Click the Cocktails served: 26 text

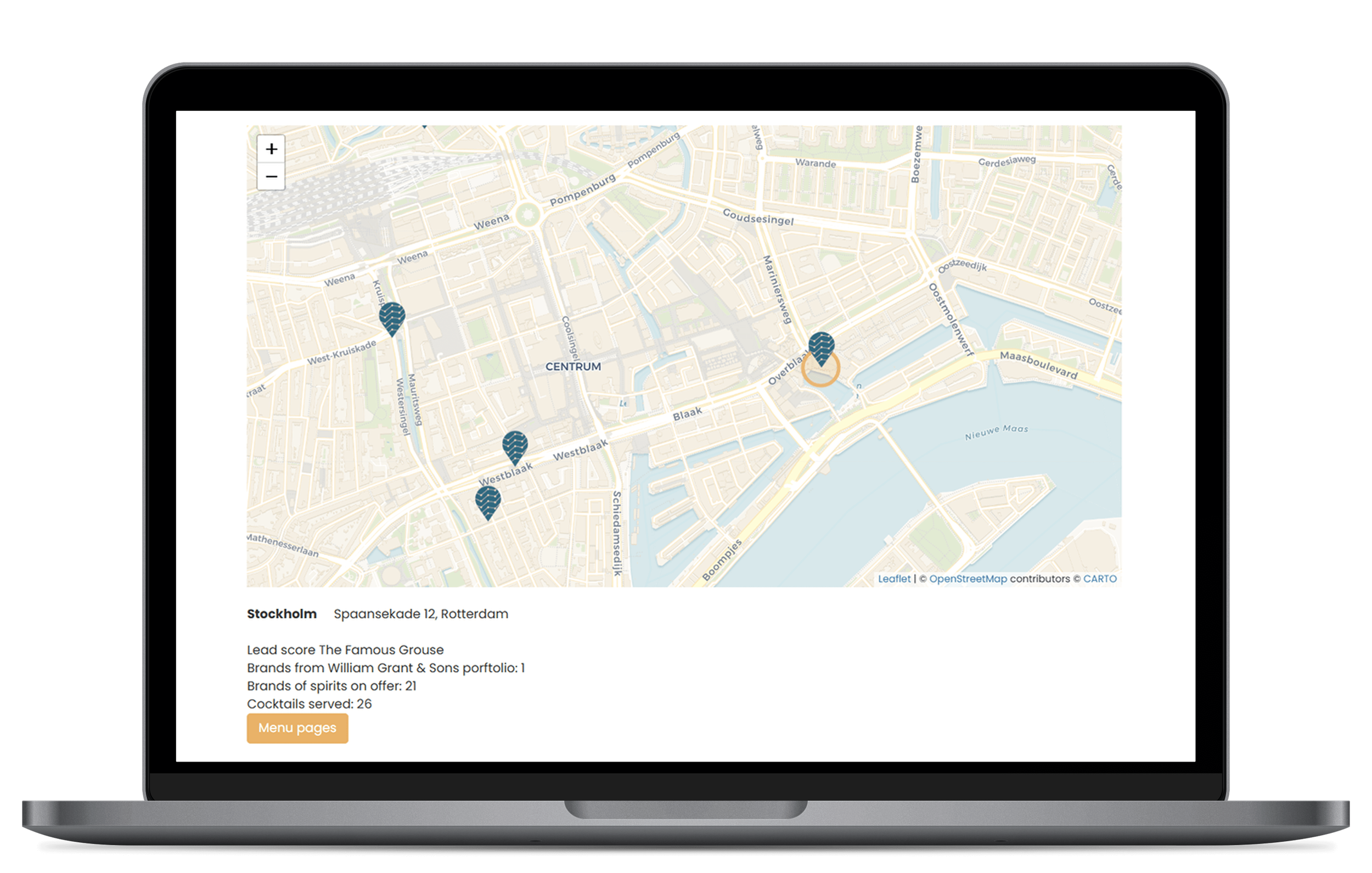(x=310, y=704)
